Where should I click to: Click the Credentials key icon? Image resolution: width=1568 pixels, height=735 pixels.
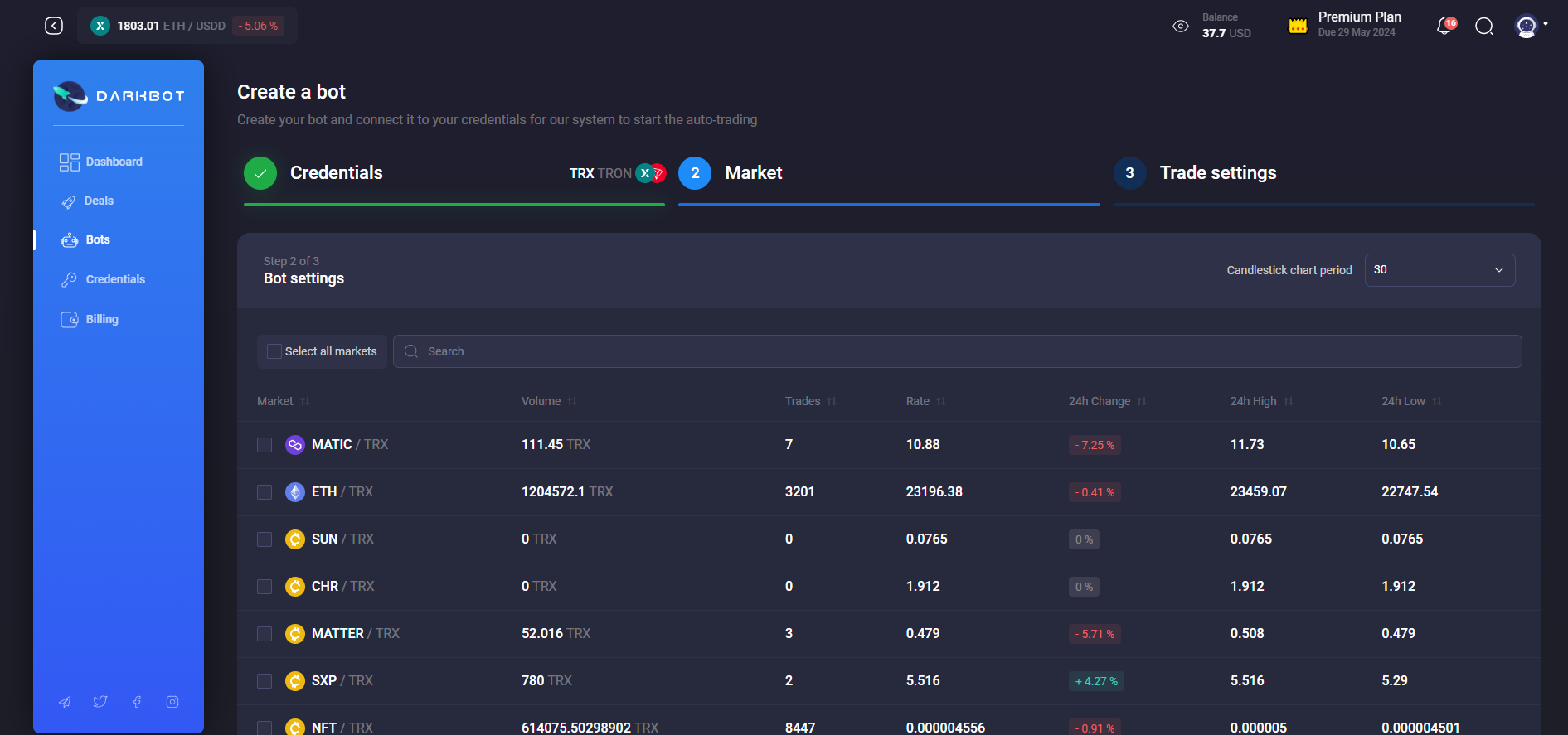(x=69, y=280)
